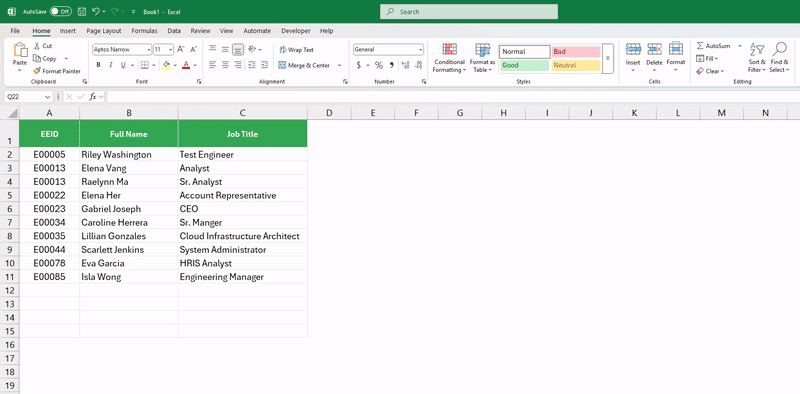Toggle Italic formatting
Viewport: 800px width, 394px height.
pos(111,65)
